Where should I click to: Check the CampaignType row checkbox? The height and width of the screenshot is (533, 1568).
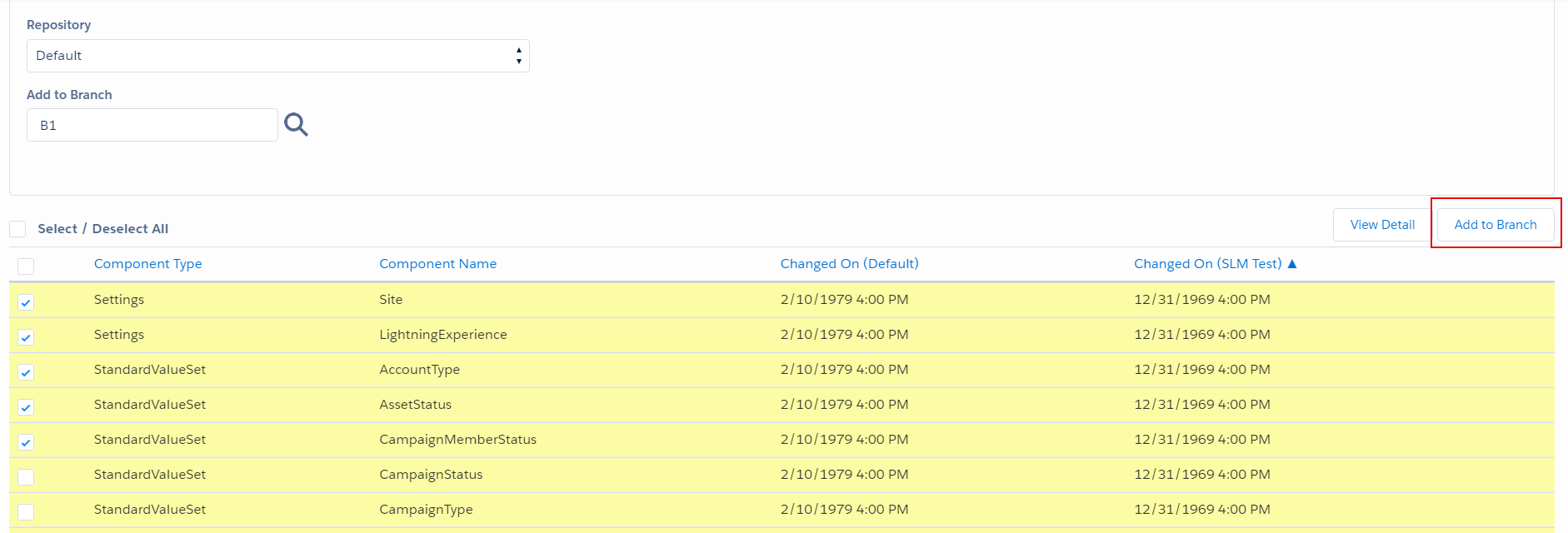pyautogui.click(x=26, y=512)
